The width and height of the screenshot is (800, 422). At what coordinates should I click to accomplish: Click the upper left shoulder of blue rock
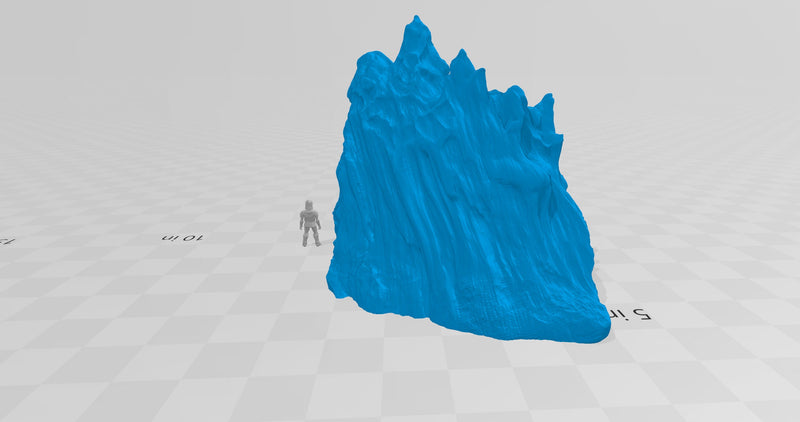coord(362,72)
